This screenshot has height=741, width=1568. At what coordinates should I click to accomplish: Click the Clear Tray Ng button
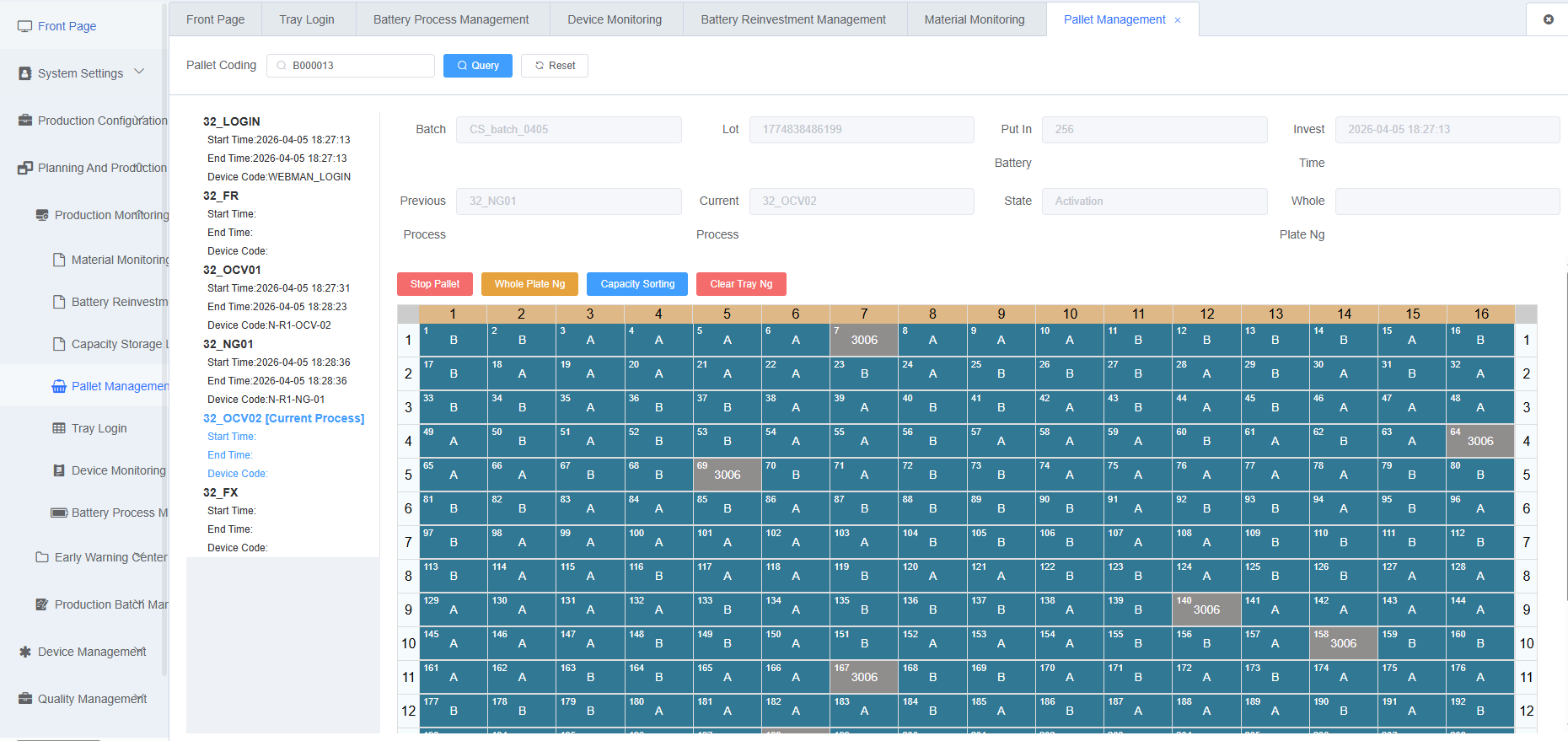tap(741, 284)
